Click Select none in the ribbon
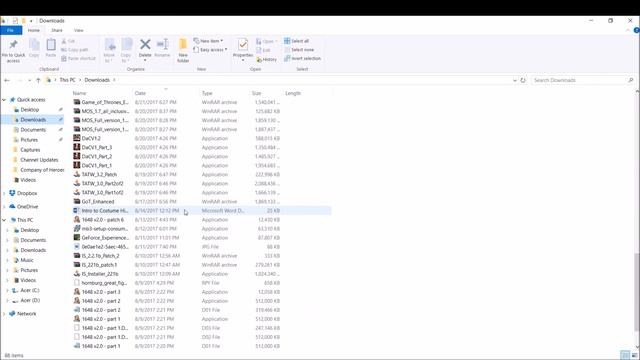Image resolution: width=640 pixels, height=360 pixels. point(299,50)
